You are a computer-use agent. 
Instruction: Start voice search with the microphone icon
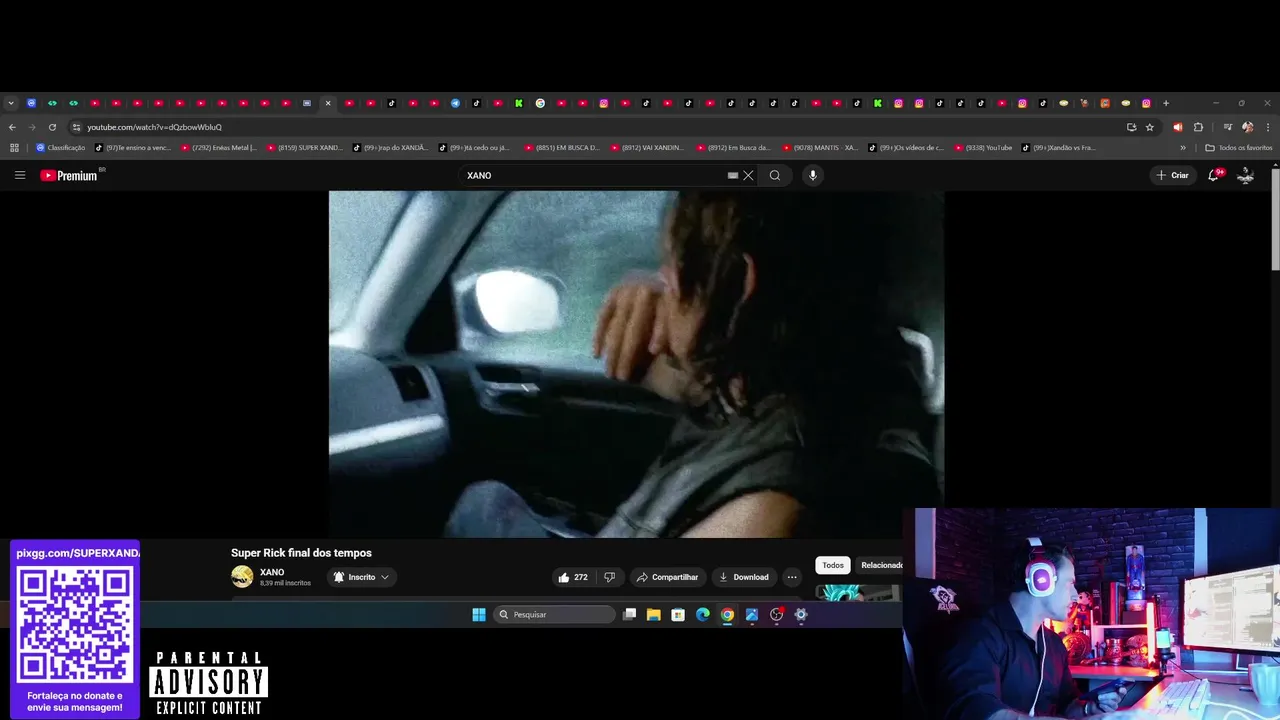point(813,175)
